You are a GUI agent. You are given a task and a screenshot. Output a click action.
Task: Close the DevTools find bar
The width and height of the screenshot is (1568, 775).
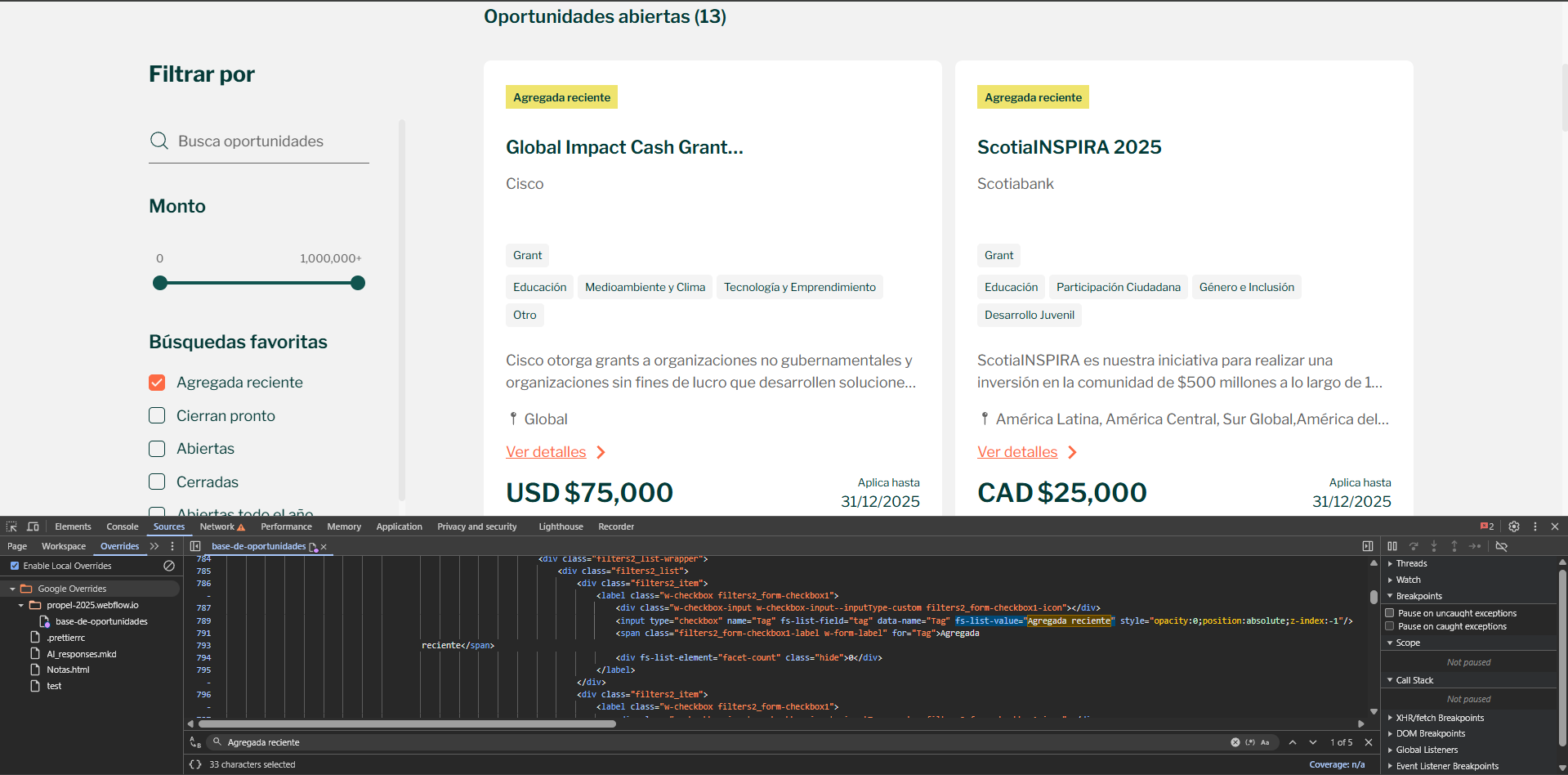[1369, 742]
